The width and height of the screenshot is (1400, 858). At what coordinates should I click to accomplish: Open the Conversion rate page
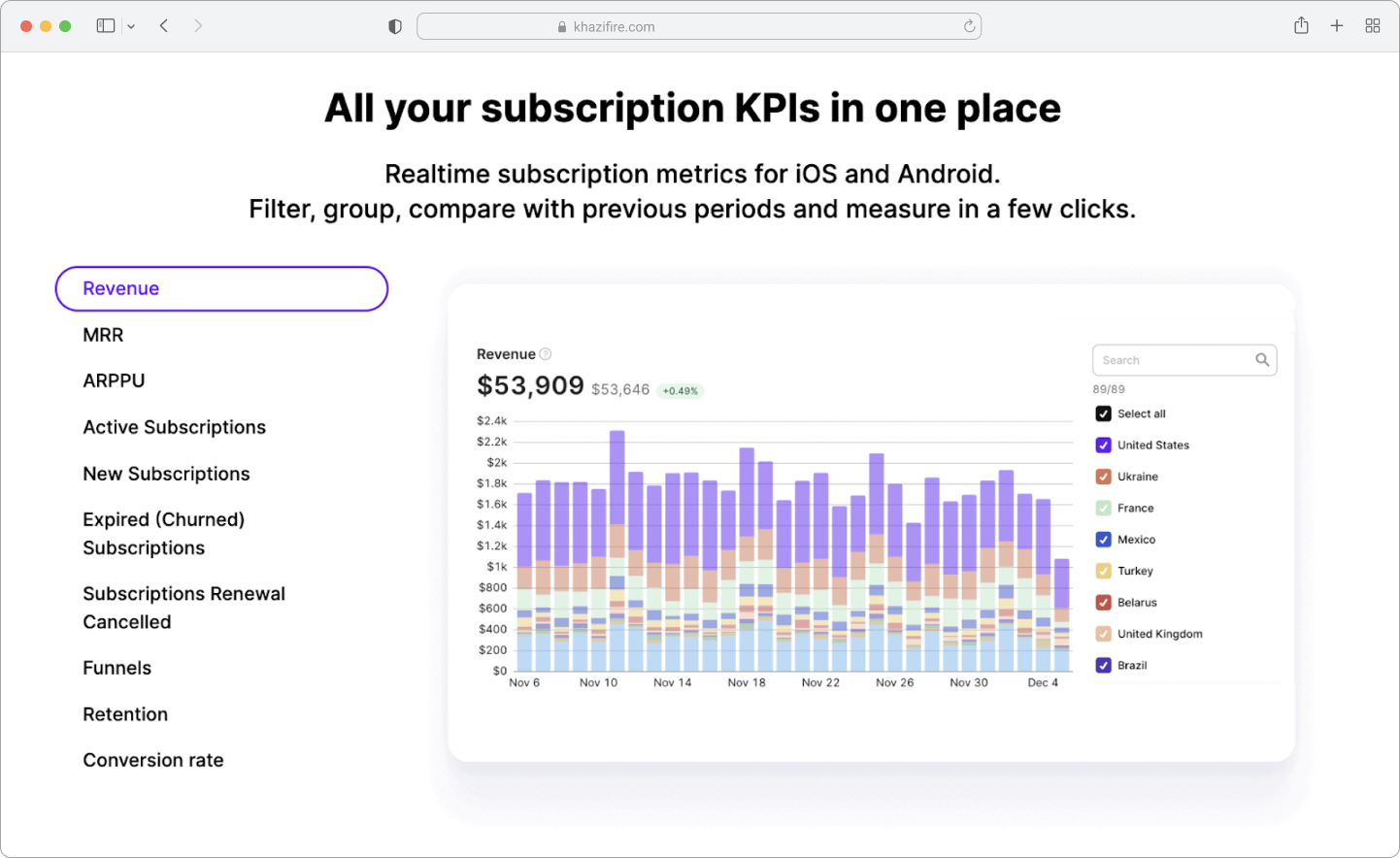pyautogui.click(x=153, y=760)
